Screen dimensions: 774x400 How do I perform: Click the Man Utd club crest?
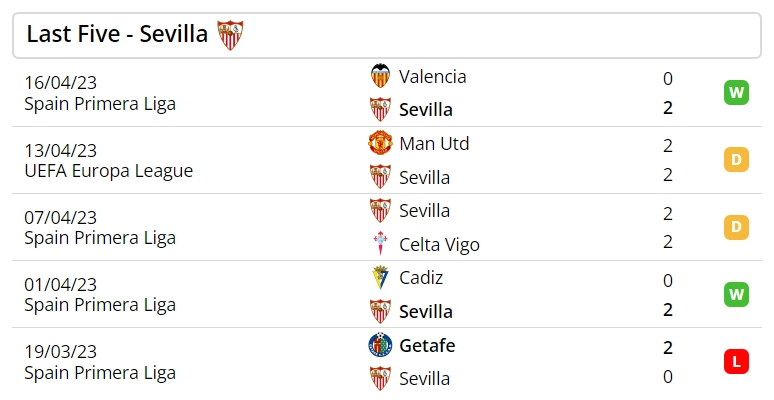tap(380, 143)
